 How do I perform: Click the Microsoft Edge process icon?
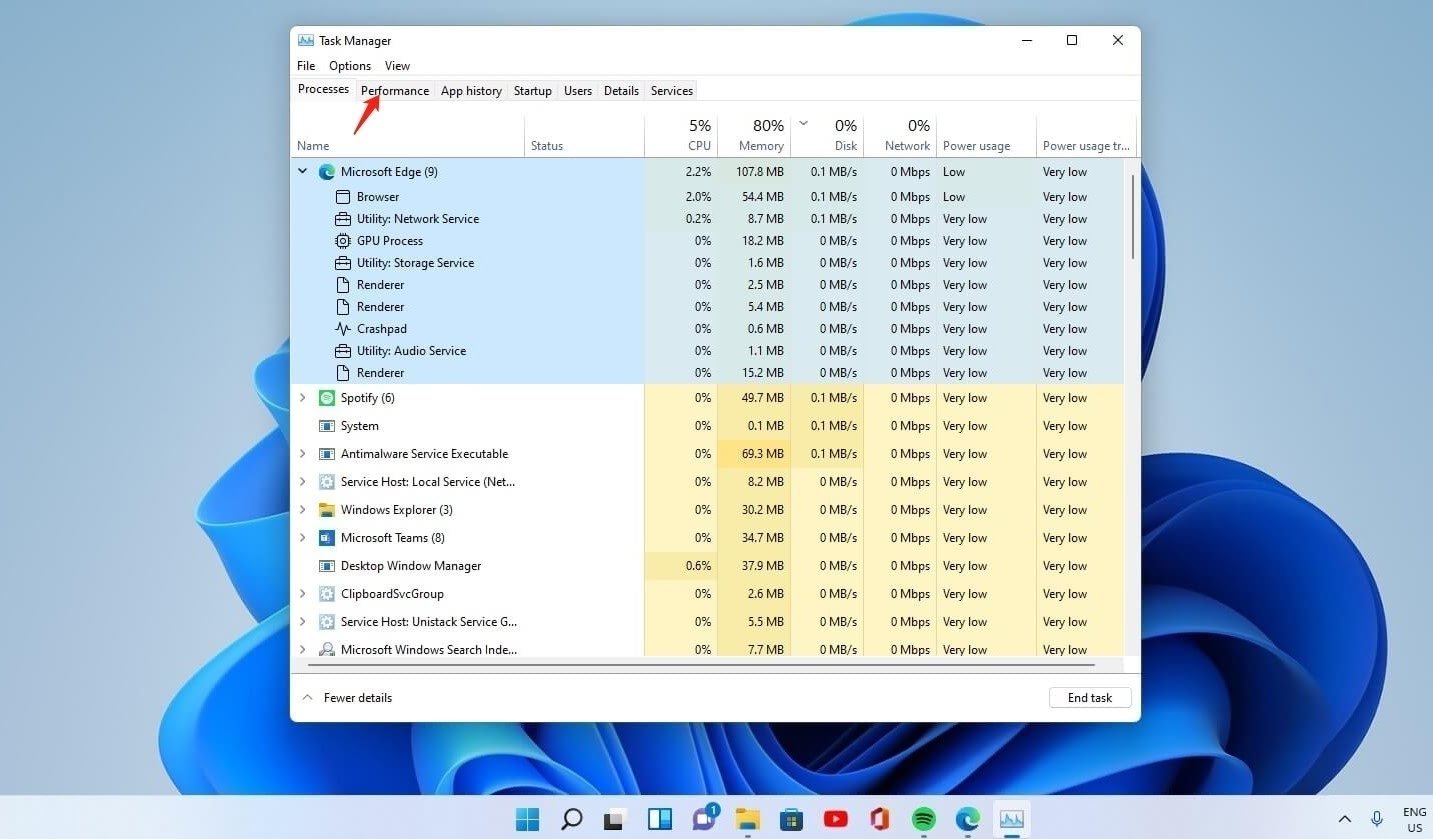pos(326,172)
